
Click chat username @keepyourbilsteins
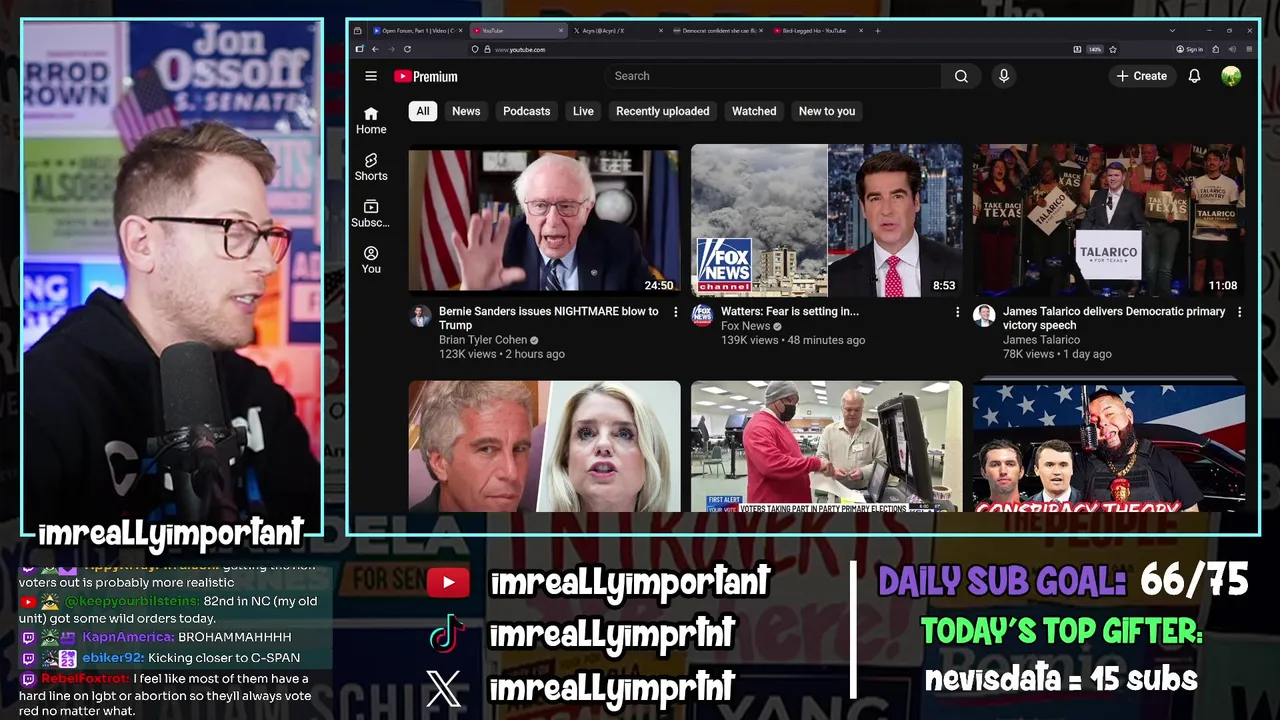coord(131,601)
